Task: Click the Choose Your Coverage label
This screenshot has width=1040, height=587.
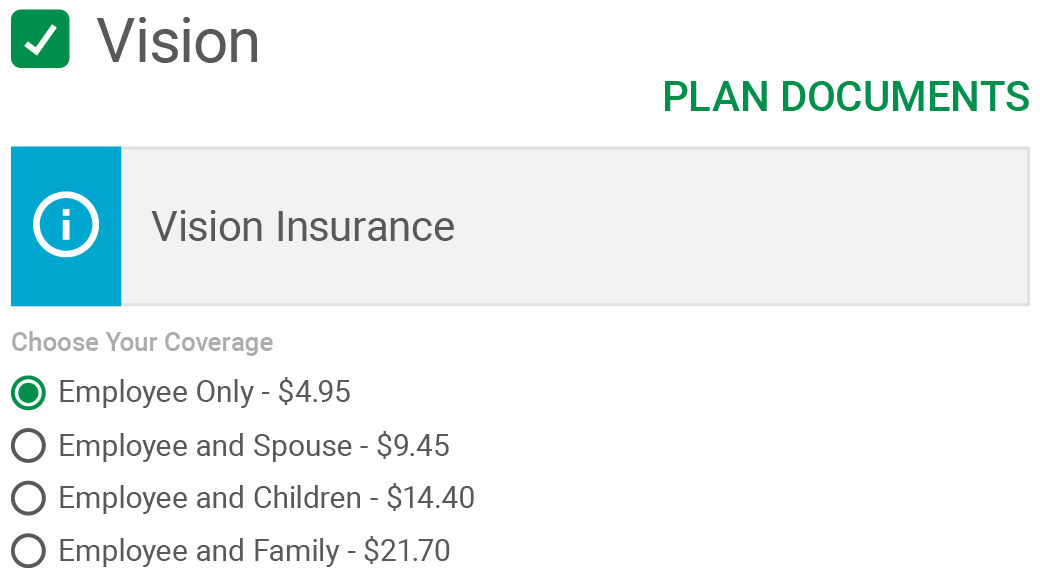Action: tap(142, 342)
